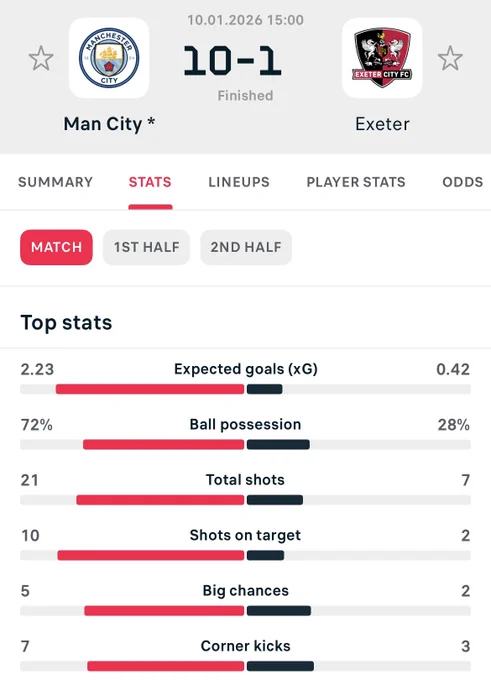
Task: Open the Odds tab
Action: coord(463,182)
